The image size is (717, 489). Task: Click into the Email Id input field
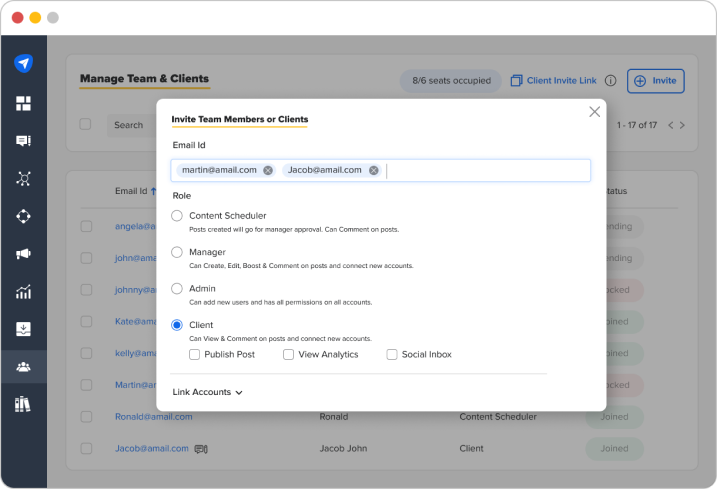488,170
